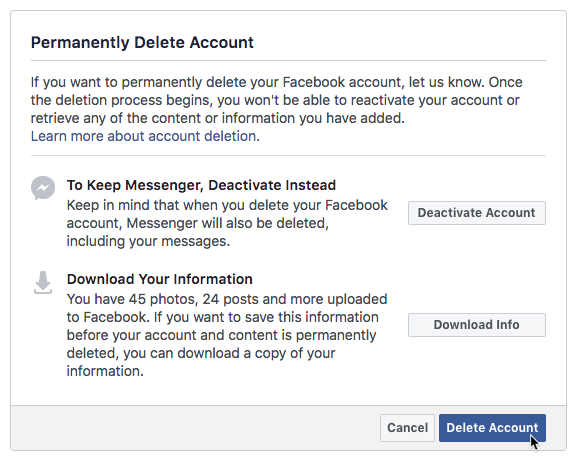Open Learn more about account deletion link
This screenshot has width=574, height=458.
click(x=143, y=136)
